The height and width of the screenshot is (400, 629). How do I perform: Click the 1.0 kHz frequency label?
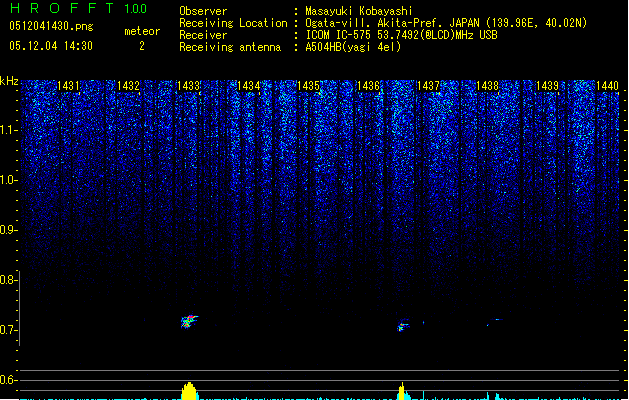click(x=8, y=180)
